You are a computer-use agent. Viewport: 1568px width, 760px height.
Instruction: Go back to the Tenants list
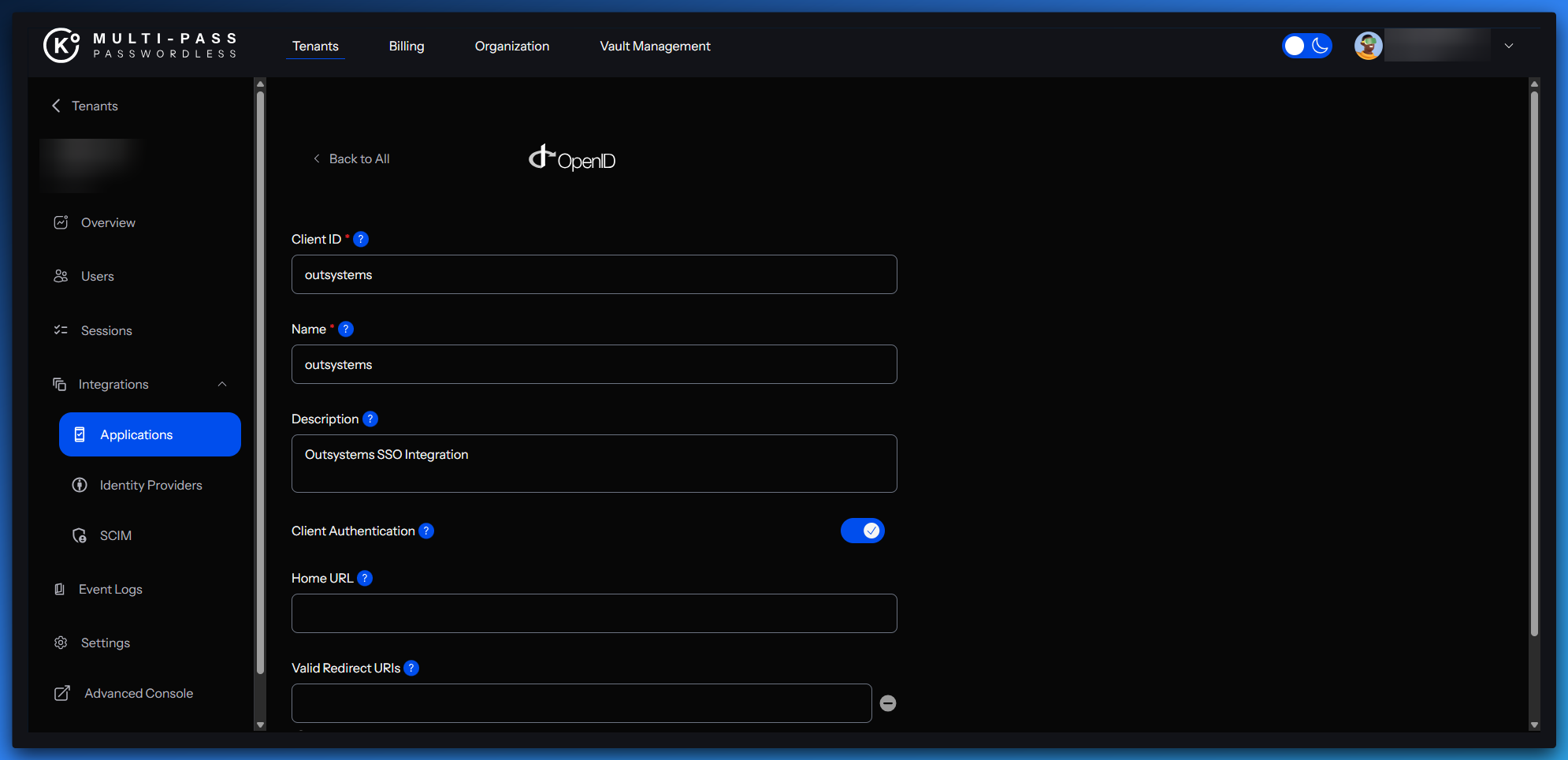(85, 106)
